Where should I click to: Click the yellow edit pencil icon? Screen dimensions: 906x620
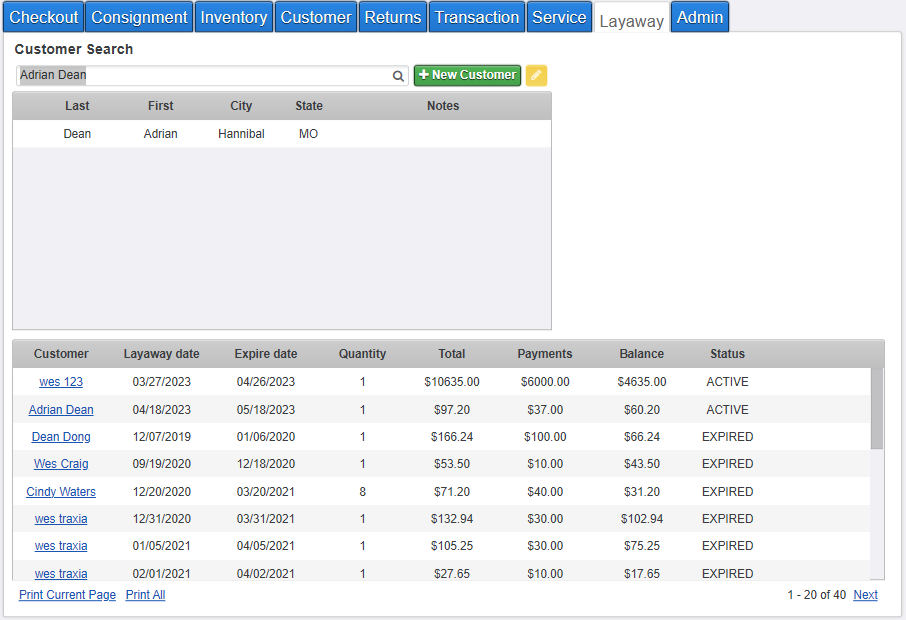point(536,76)
